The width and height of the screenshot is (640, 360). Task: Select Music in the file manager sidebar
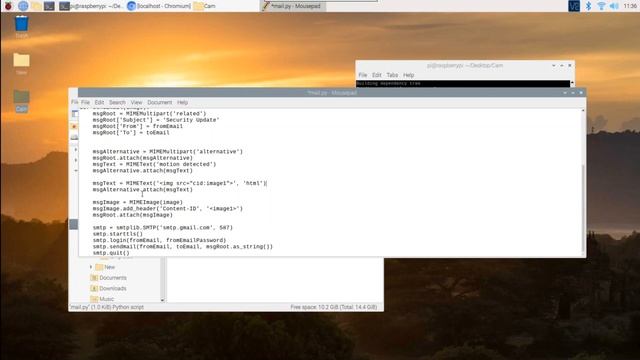pyautogui.click(x=102, y=299)
